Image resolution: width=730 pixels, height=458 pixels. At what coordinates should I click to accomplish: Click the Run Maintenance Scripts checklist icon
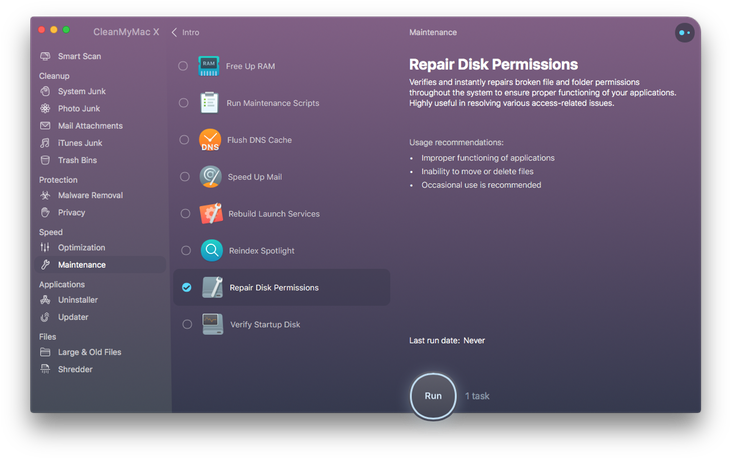pos(210,103)
